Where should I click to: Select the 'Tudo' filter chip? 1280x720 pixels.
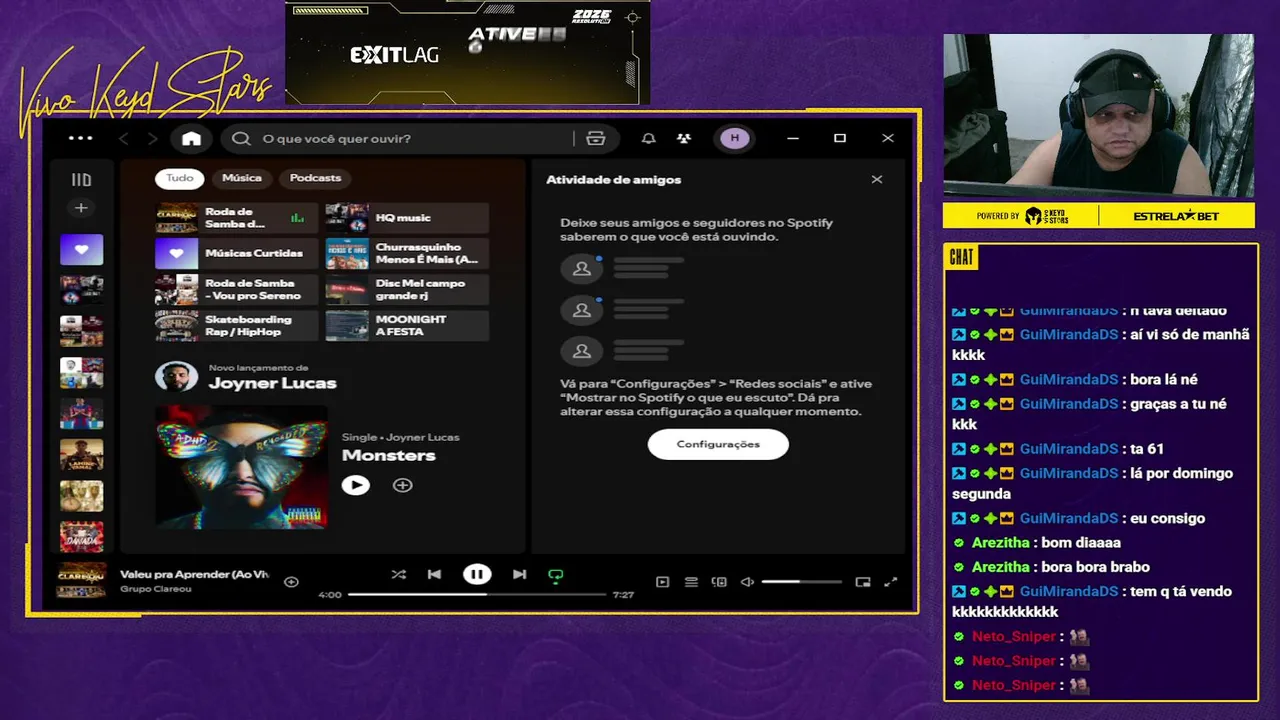coord(180,178)
